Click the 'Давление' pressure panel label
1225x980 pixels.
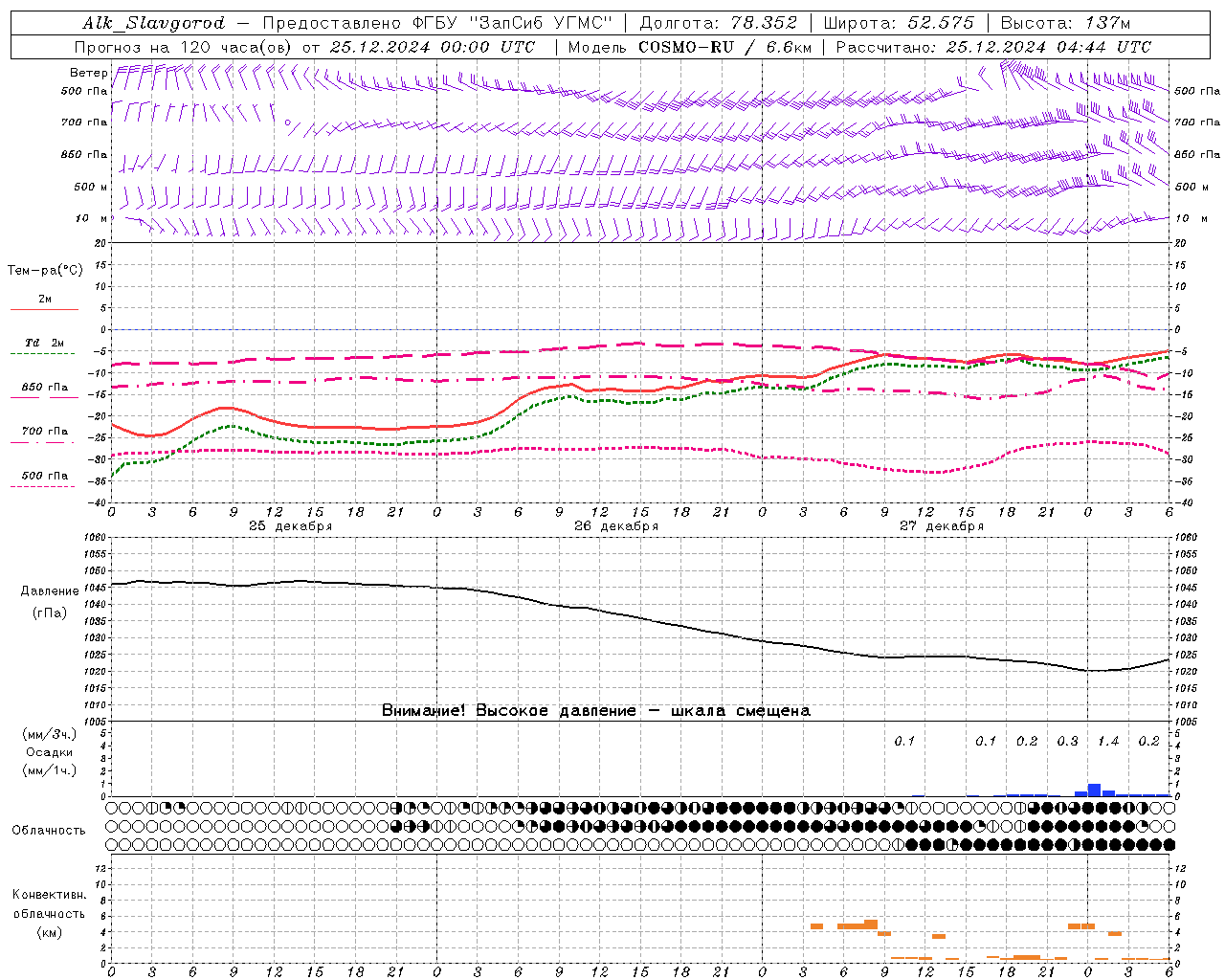[50, 591]
